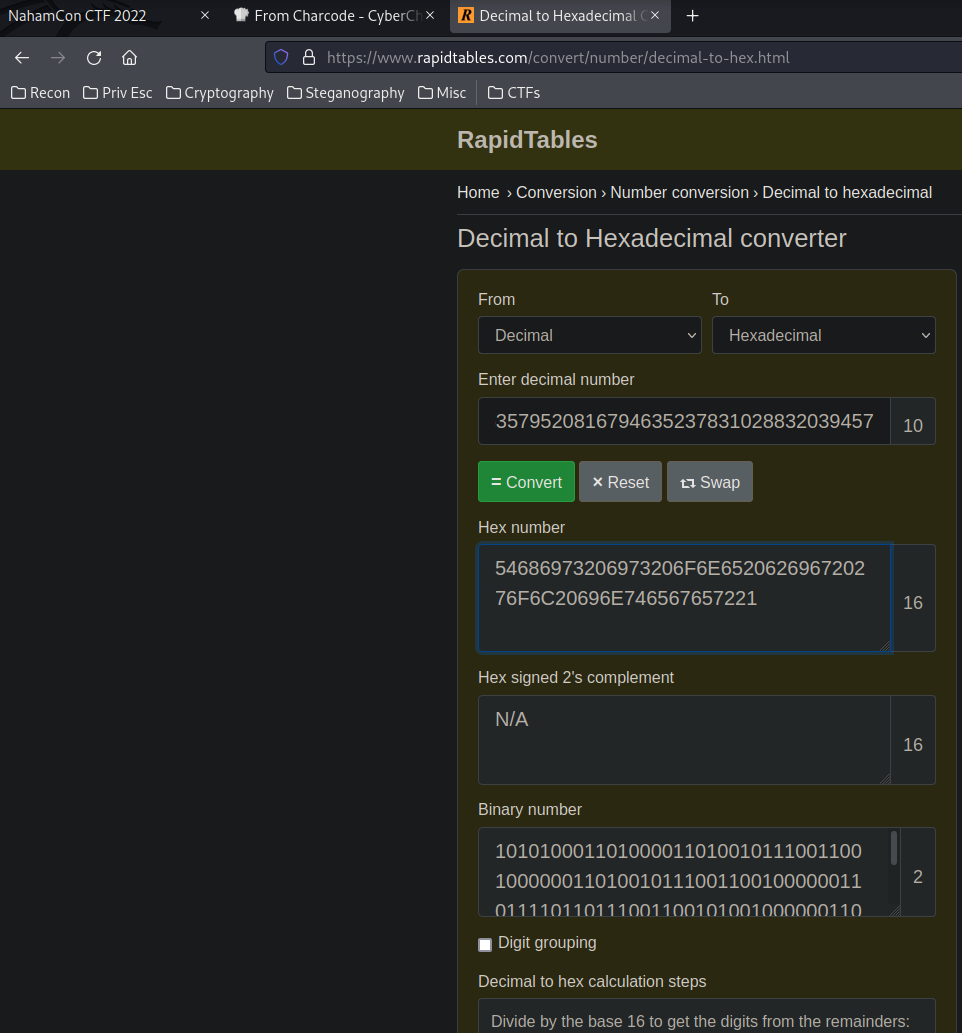Open the To base dropdown
The image size is (962, 1033).
point(824,335)
